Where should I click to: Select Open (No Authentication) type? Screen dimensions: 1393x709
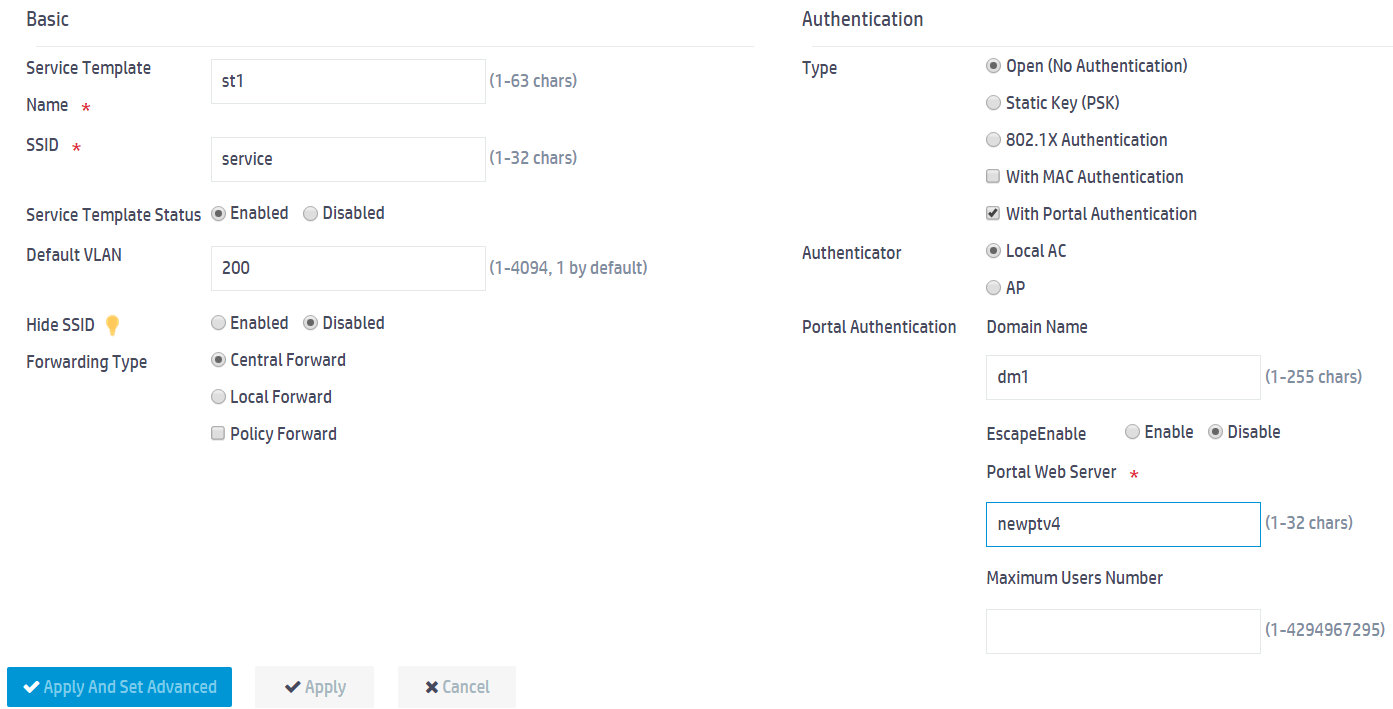[993, 66]
